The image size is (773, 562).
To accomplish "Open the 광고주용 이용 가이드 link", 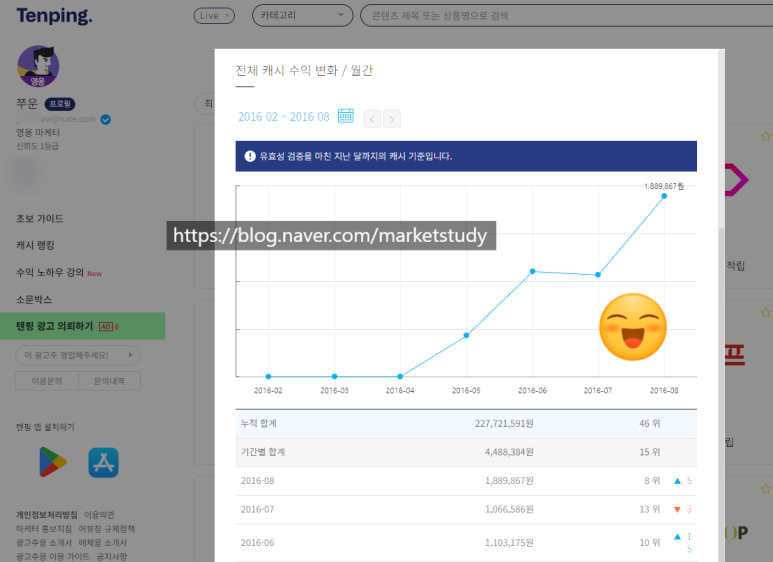I will 52,556.
